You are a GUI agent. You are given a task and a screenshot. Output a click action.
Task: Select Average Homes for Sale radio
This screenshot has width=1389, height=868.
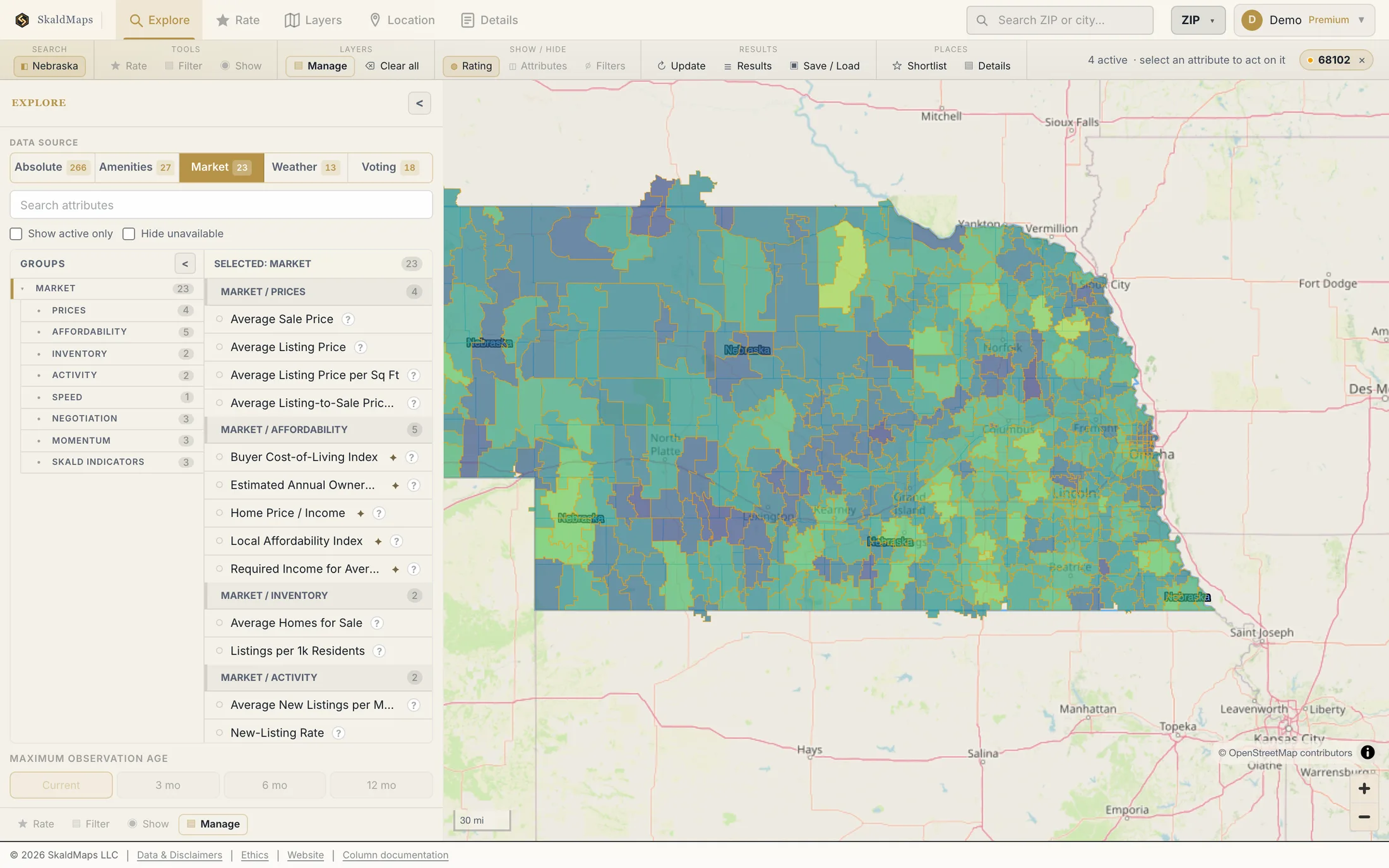pos(220,623)
